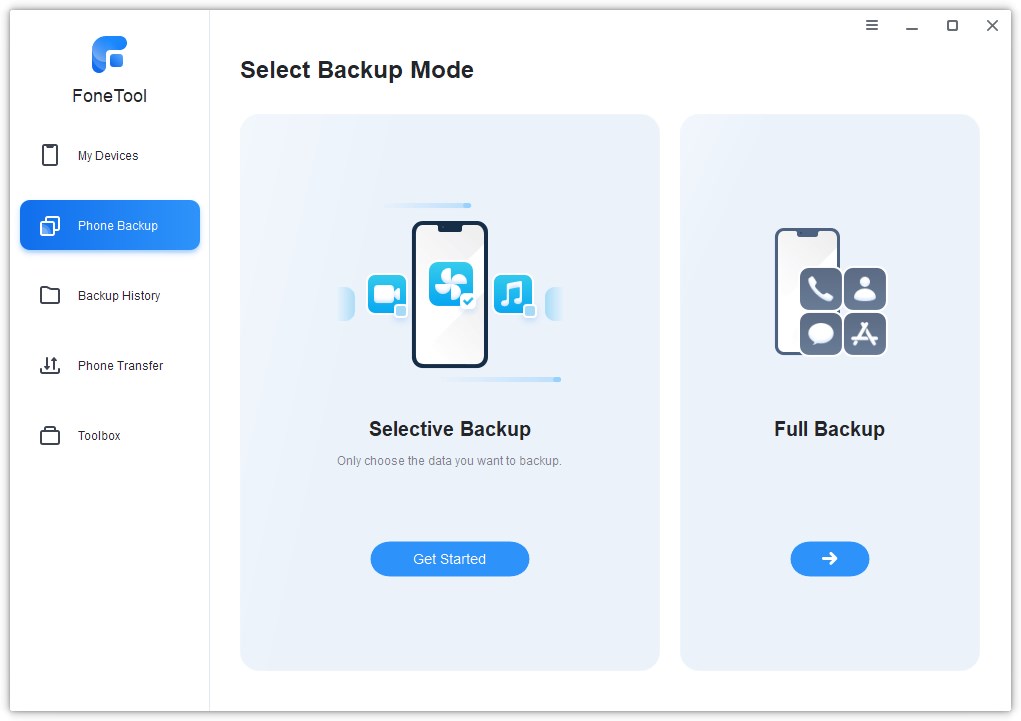Click the Full Backup apps illustration
Image resolution: width=1021 pixels, height=721 pixels.
(830, 292)
